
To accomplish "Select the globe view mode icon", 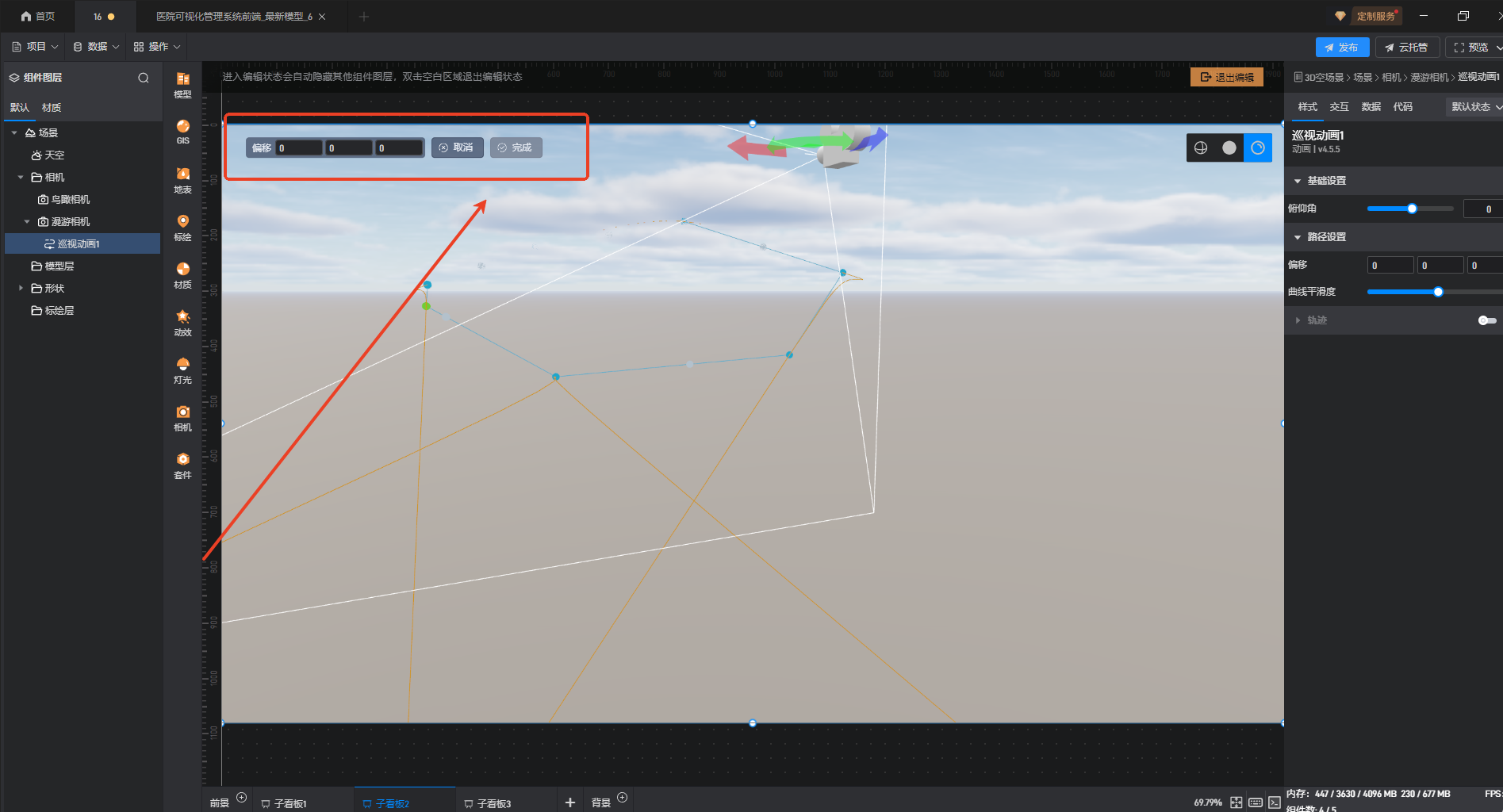I will 1201,147.
